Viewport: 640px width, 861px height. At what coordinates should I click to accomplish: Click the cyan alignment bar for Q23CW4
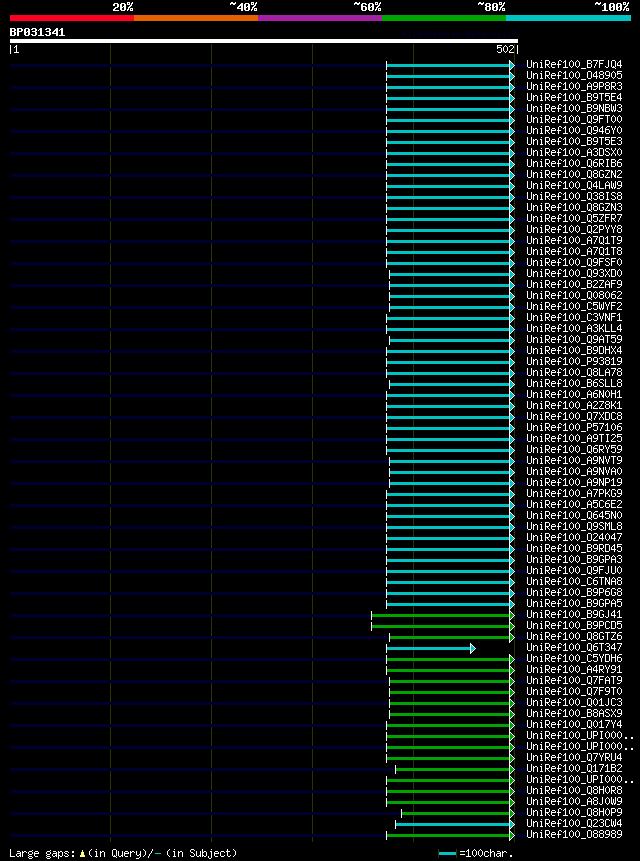[455, 824]
